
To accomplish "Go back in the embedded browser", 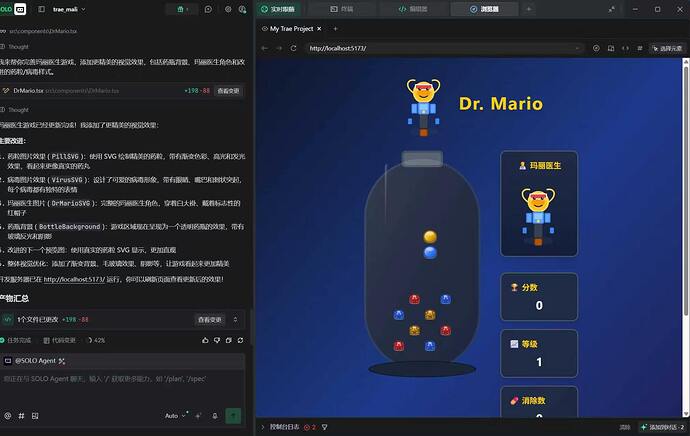I will tap(264, 48).
